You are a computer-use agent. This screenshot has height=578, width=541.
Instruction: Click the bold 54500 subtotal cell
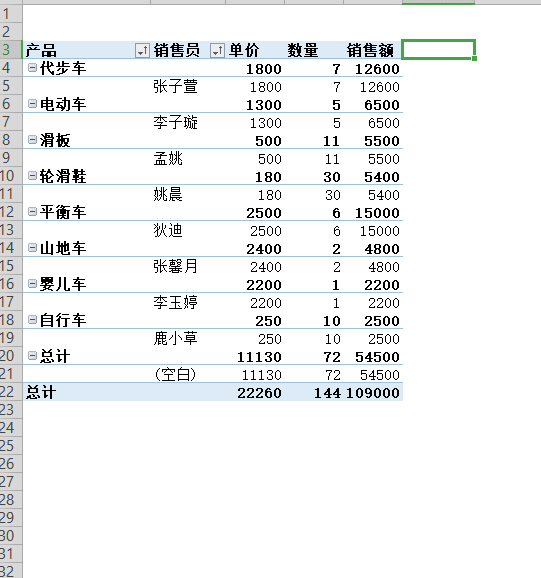point(373,356)
